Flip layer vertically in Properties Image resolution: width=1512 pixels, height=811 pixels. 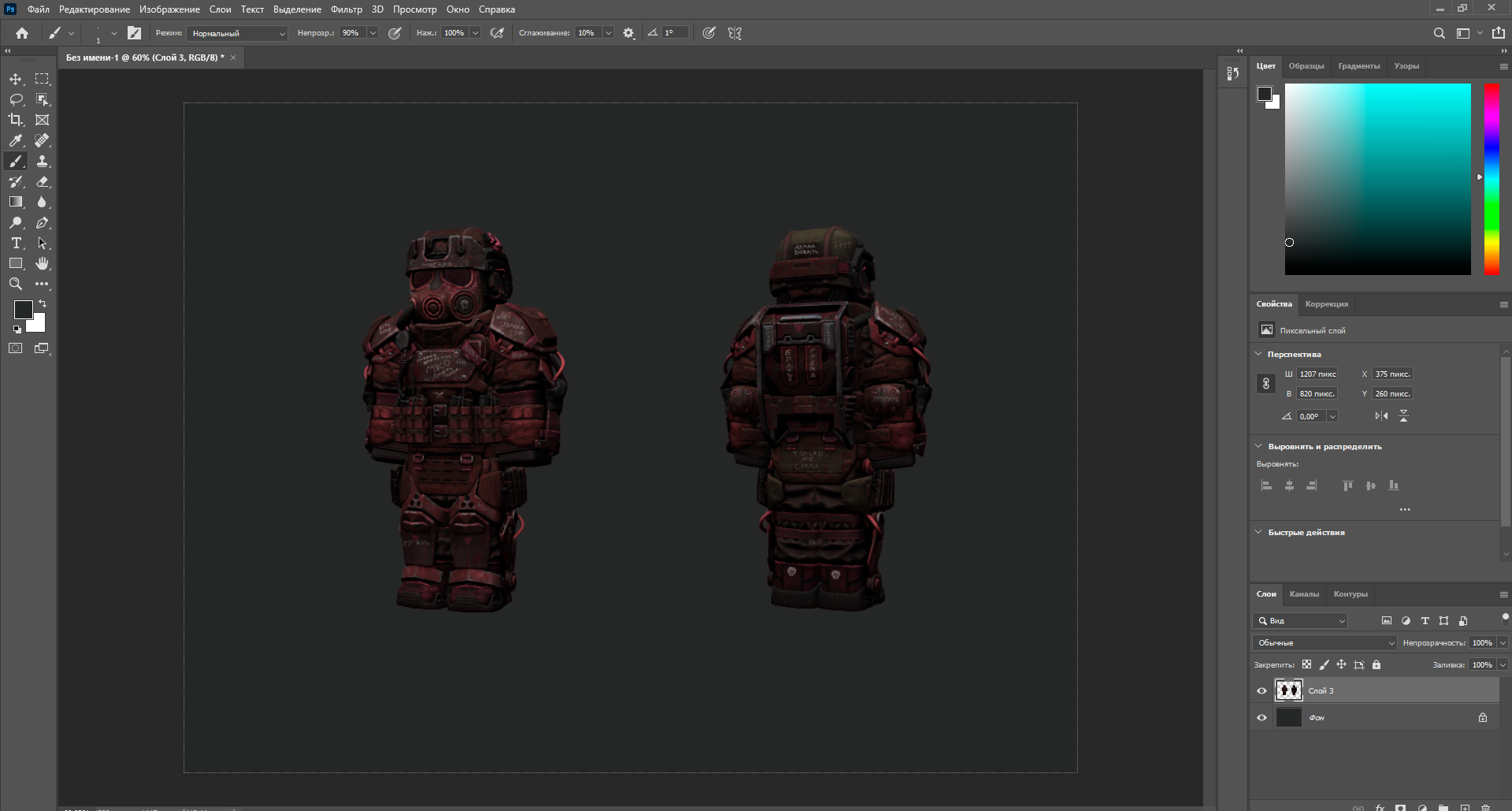[1403, 416]
